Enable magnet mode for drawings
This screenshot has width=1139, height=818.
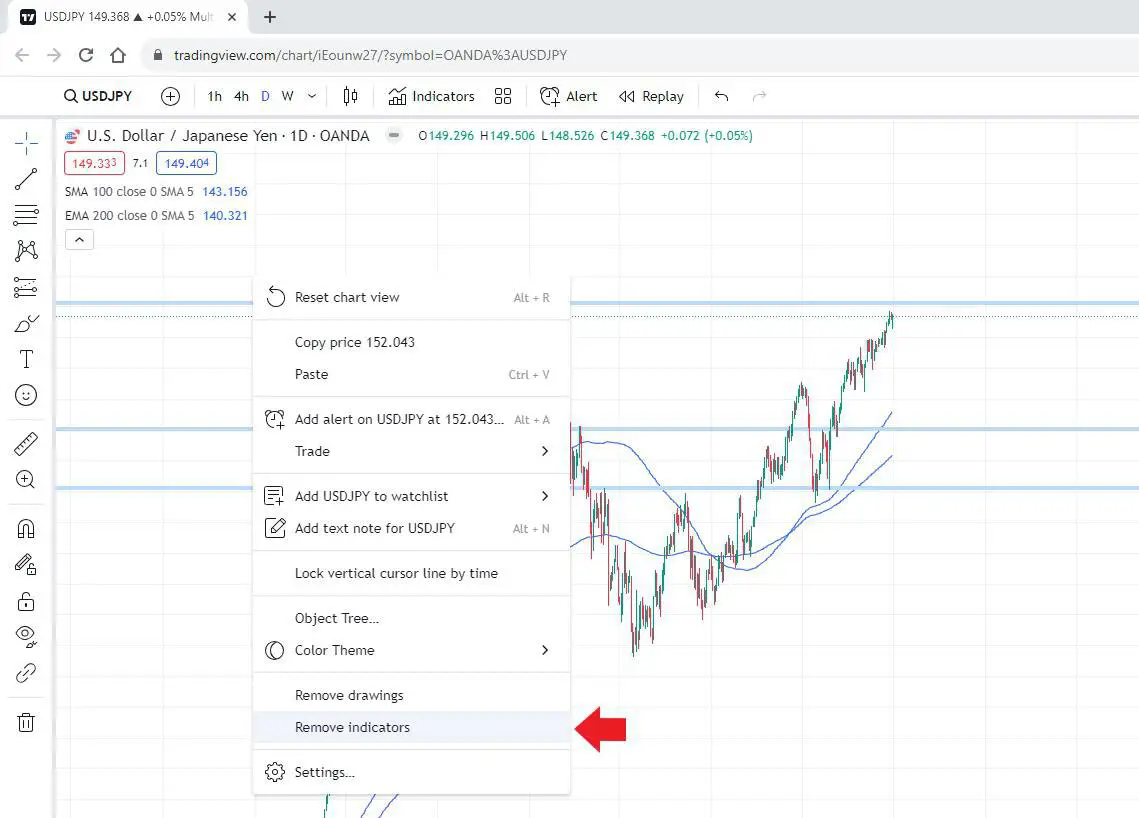tap(27, 528)
